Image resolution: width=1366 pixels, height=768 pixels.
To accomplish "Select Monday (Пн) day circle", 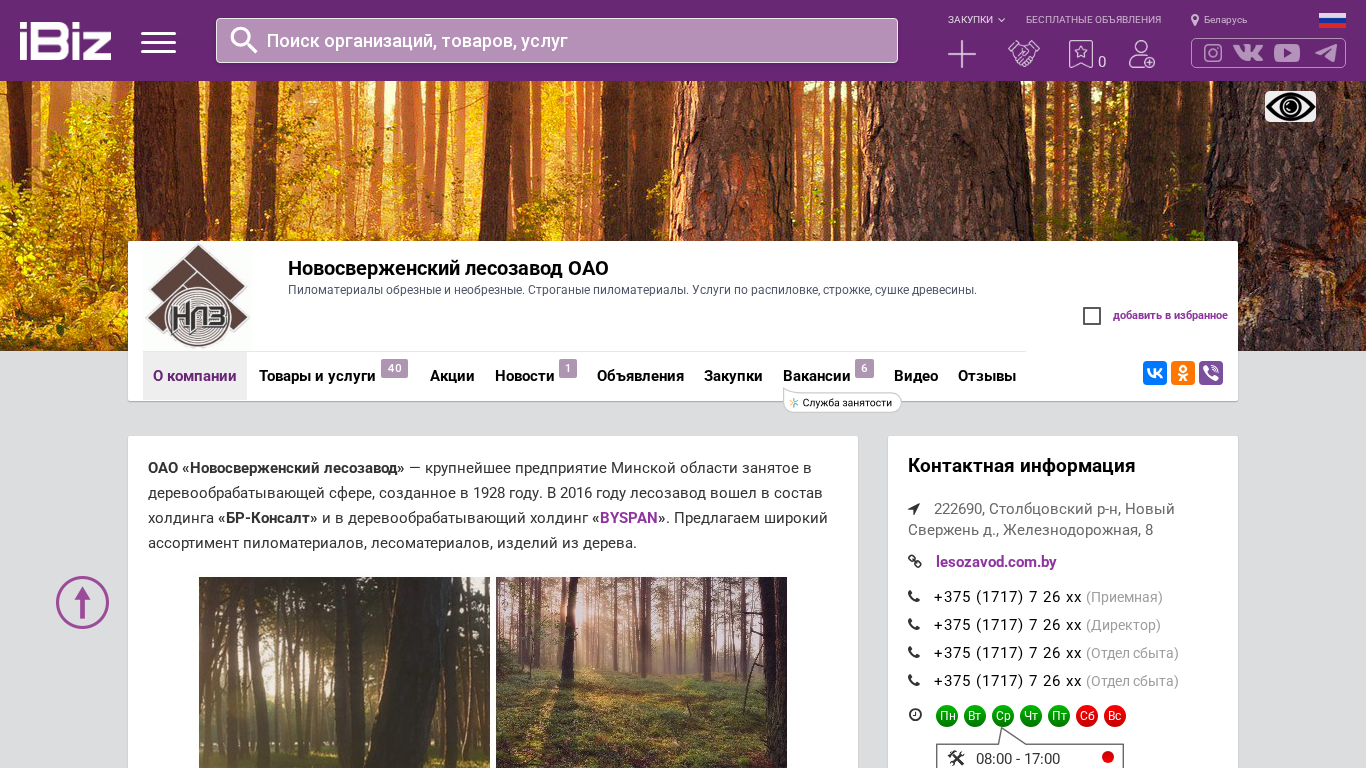I will tap(947, 716).
